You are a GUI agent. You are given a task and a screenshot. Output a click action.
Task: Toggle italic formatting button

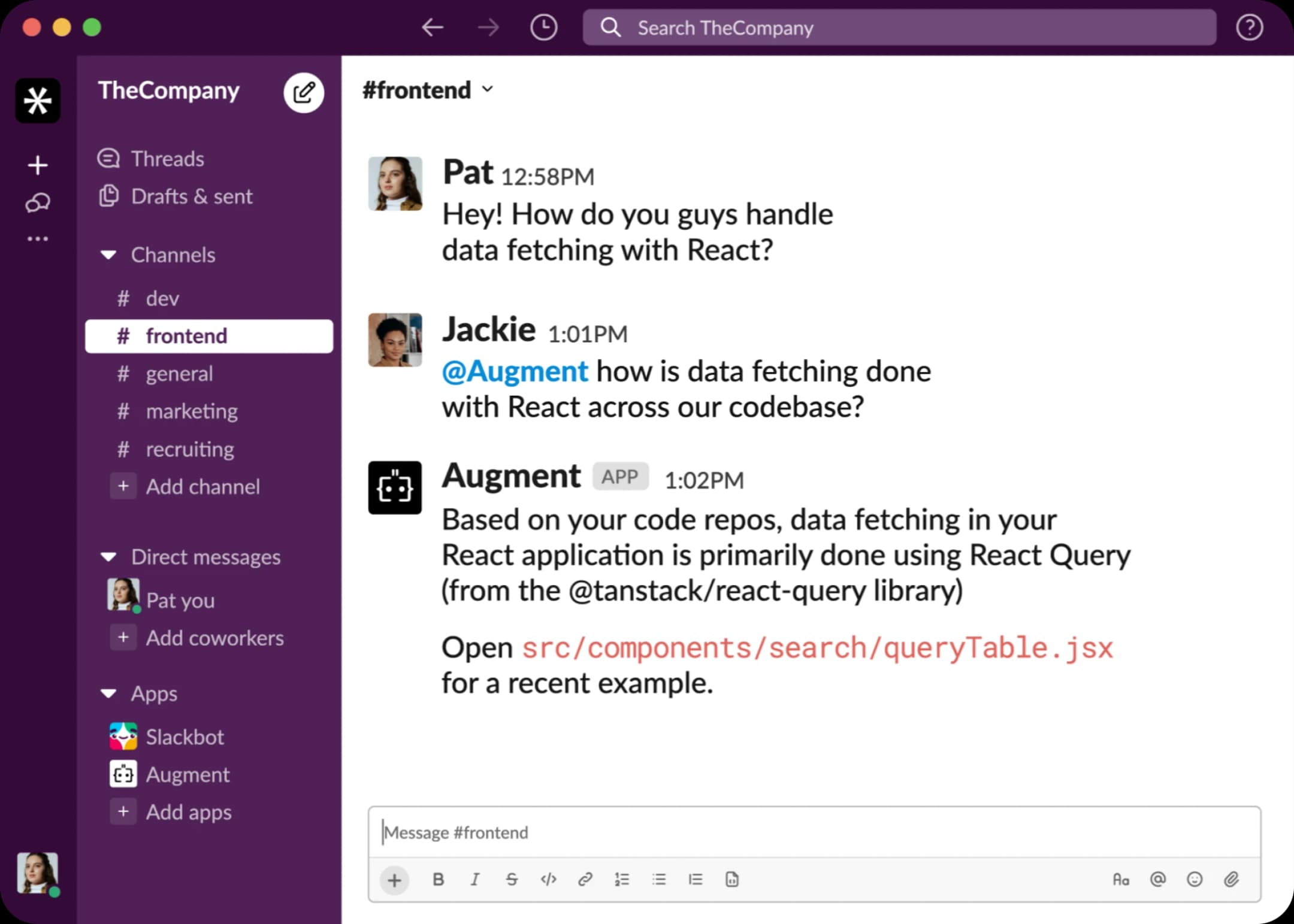pos(474,879)
